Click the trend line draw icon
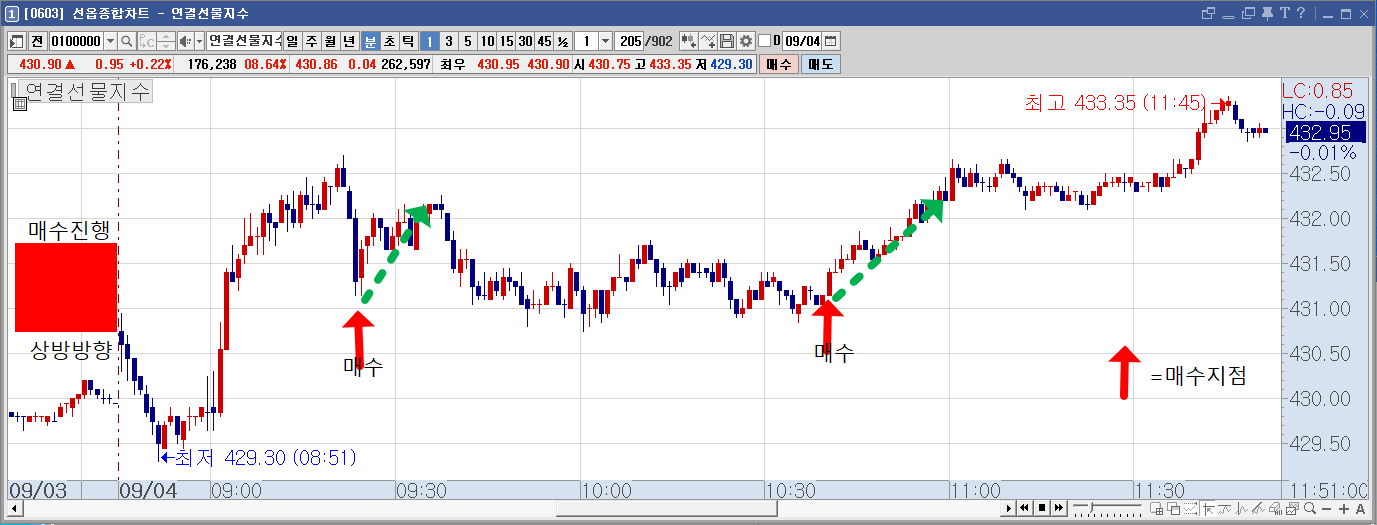This screenshot has height=525, width=1377. (x=1258, y=508)
